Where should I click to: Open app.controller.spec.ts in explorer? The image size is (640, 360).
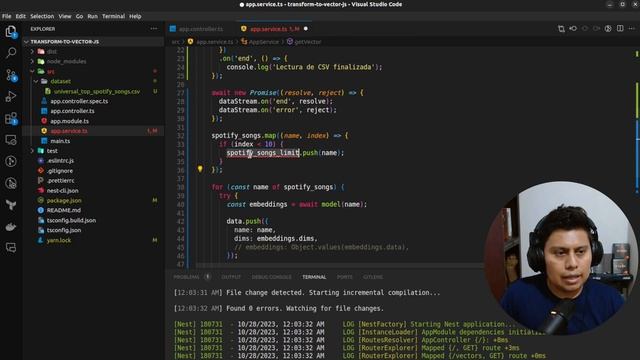pos(79,101)
